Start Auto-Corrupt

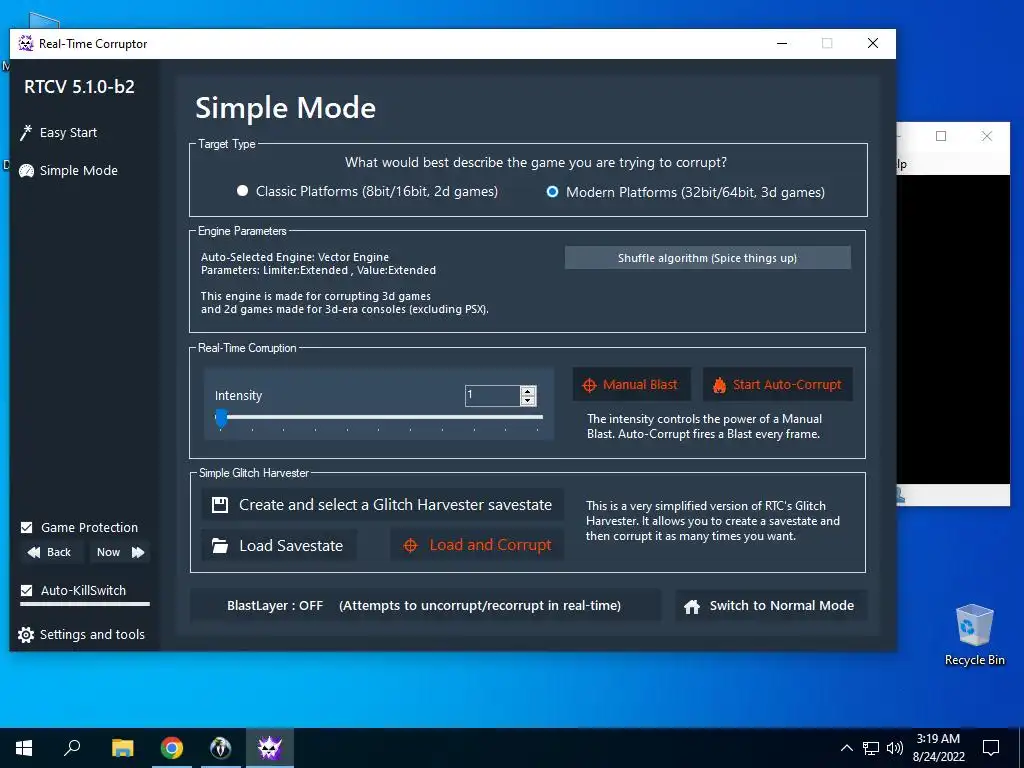click(777, 385)
